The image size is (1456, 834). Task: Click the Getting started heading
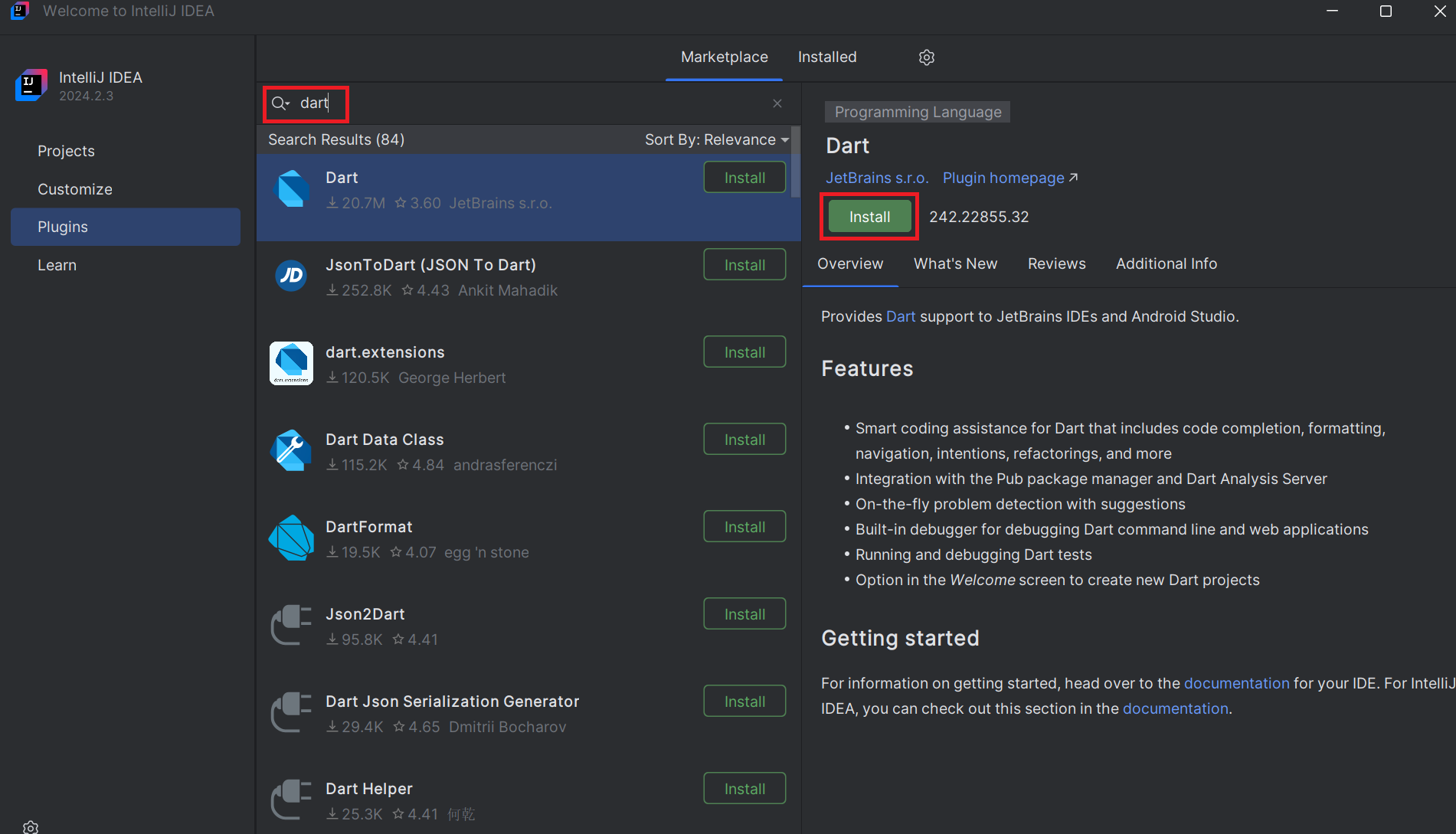click(900, 638)
